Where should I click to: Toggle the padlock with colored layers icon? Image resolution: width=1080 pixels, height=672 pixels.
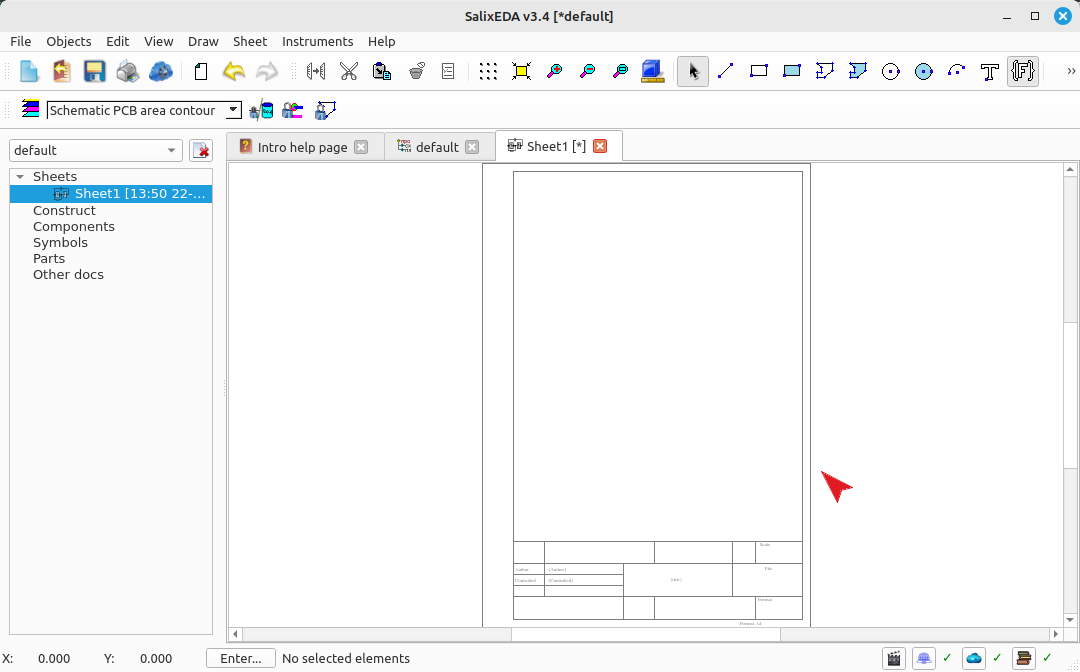point(292,109)
